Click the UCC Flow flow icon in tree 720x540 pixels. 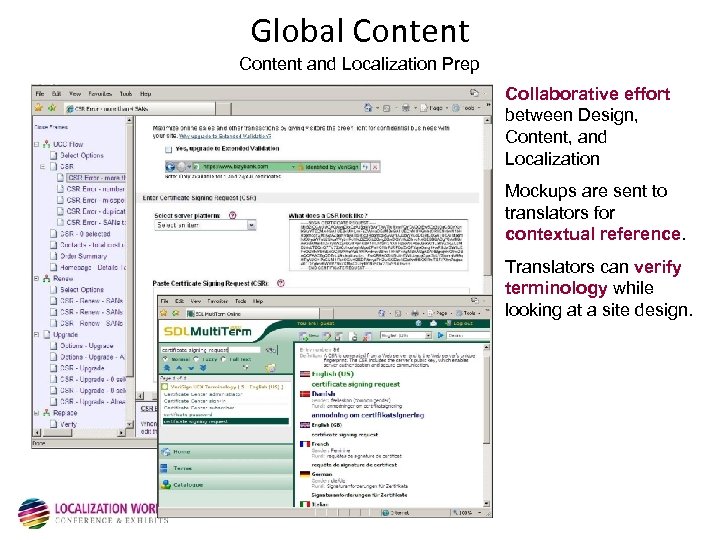pos(46,144)
